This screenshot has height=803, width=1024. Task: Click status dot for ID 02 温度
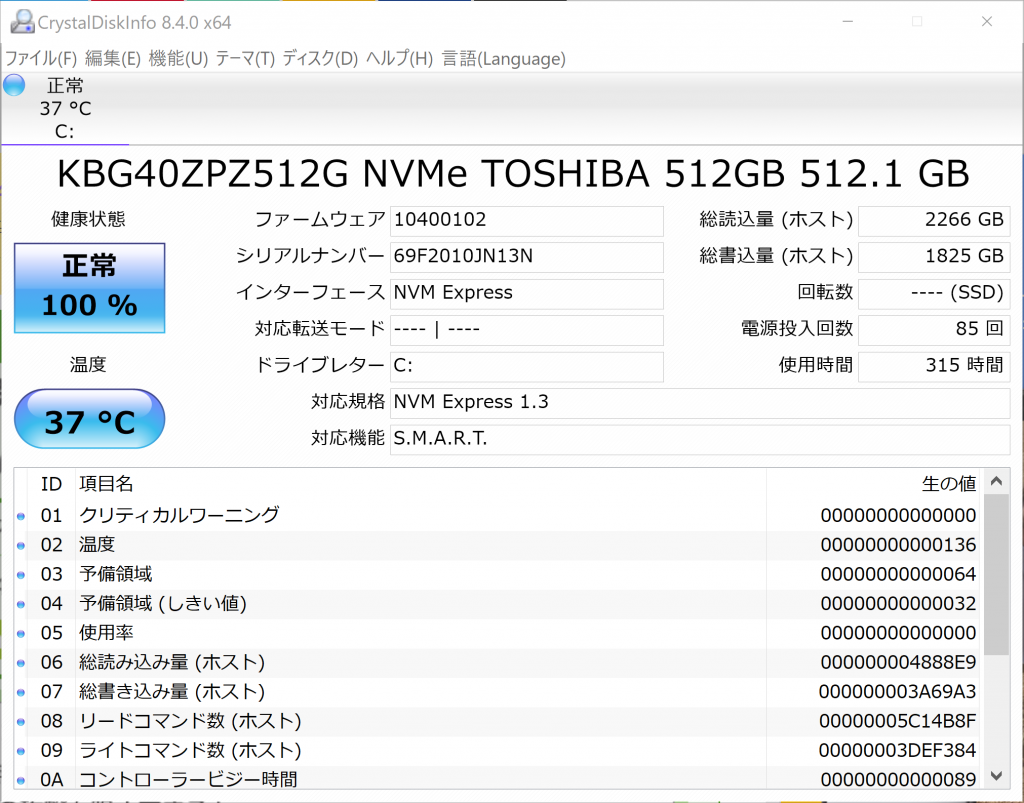click(21, 546)
